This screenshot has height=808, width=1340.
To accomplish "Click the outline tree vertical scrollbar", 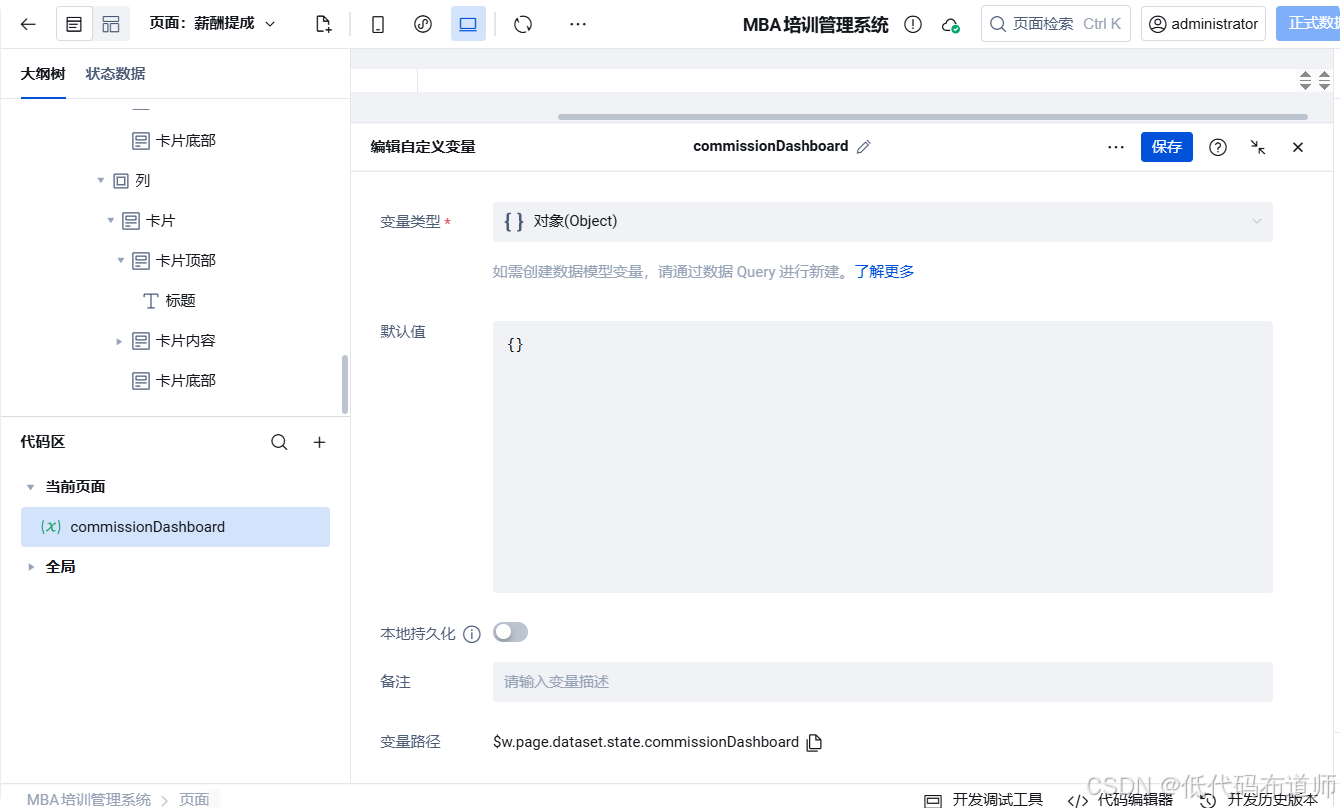I will pyautogui.click(x=345, y=384).
